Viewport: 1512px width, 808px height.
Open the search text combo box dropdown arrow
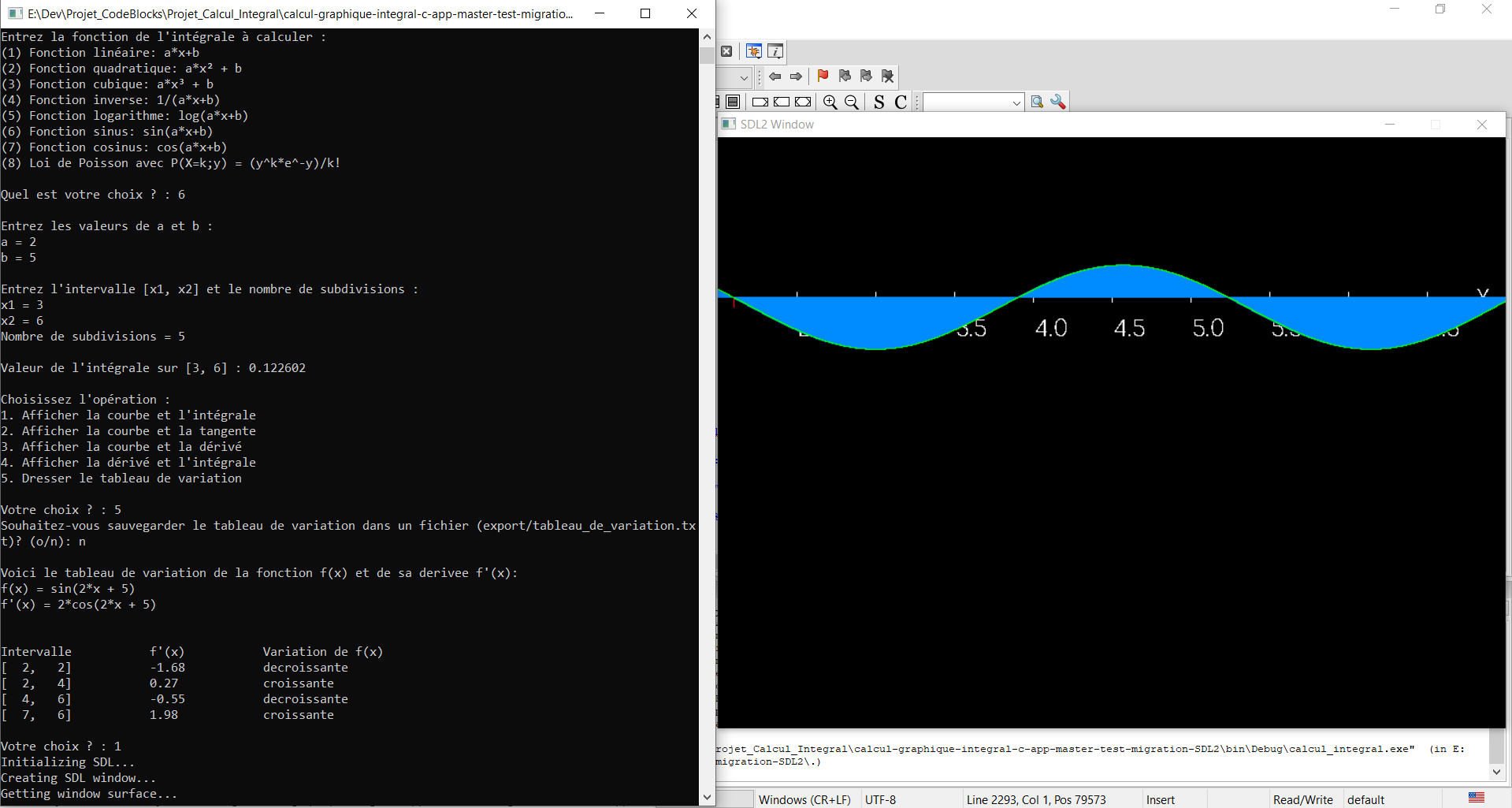click(x=1016, y=102)
